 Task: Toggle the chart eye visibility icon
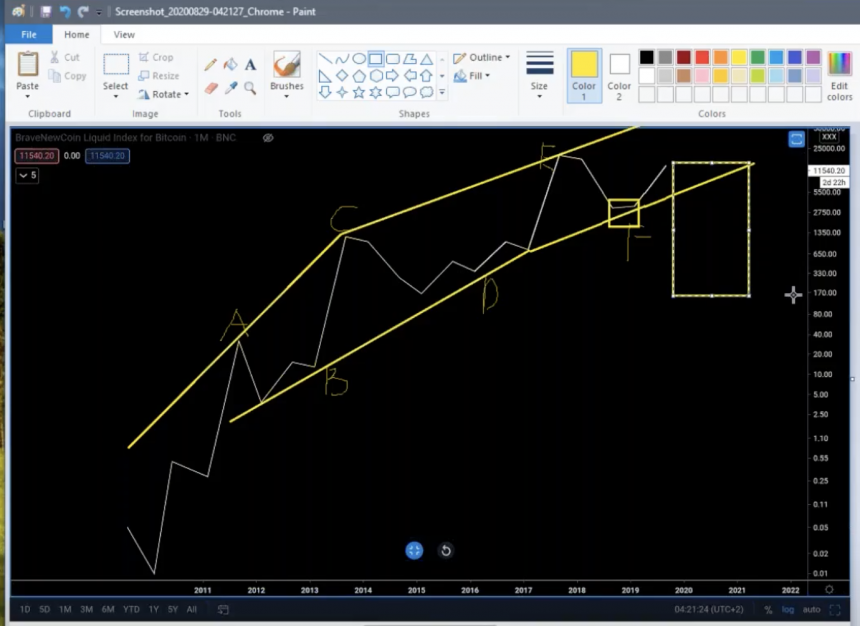pos(268,138)
